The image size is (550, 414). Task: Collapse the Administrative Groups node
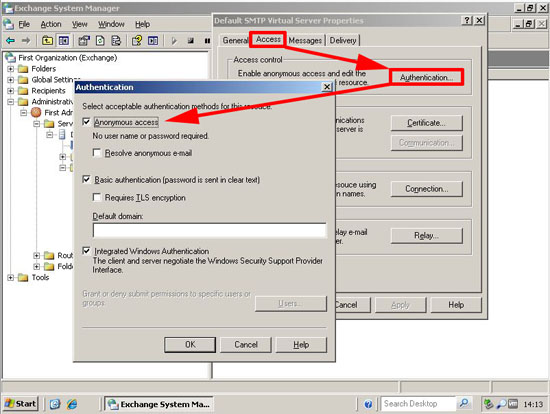pyautogui.click(x=11, y=101)
